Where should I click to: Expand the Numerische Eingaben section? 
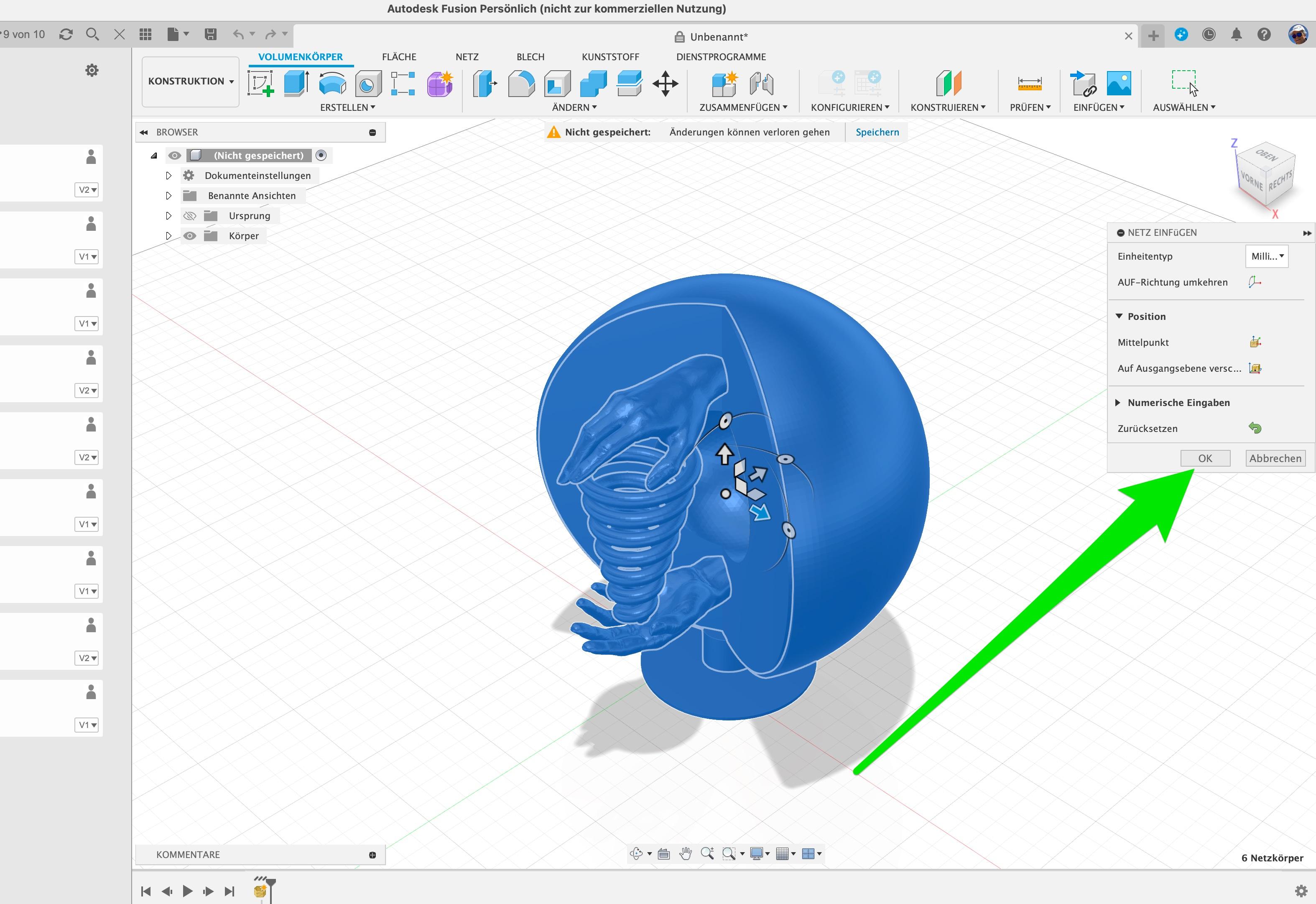coord(1118,403)
